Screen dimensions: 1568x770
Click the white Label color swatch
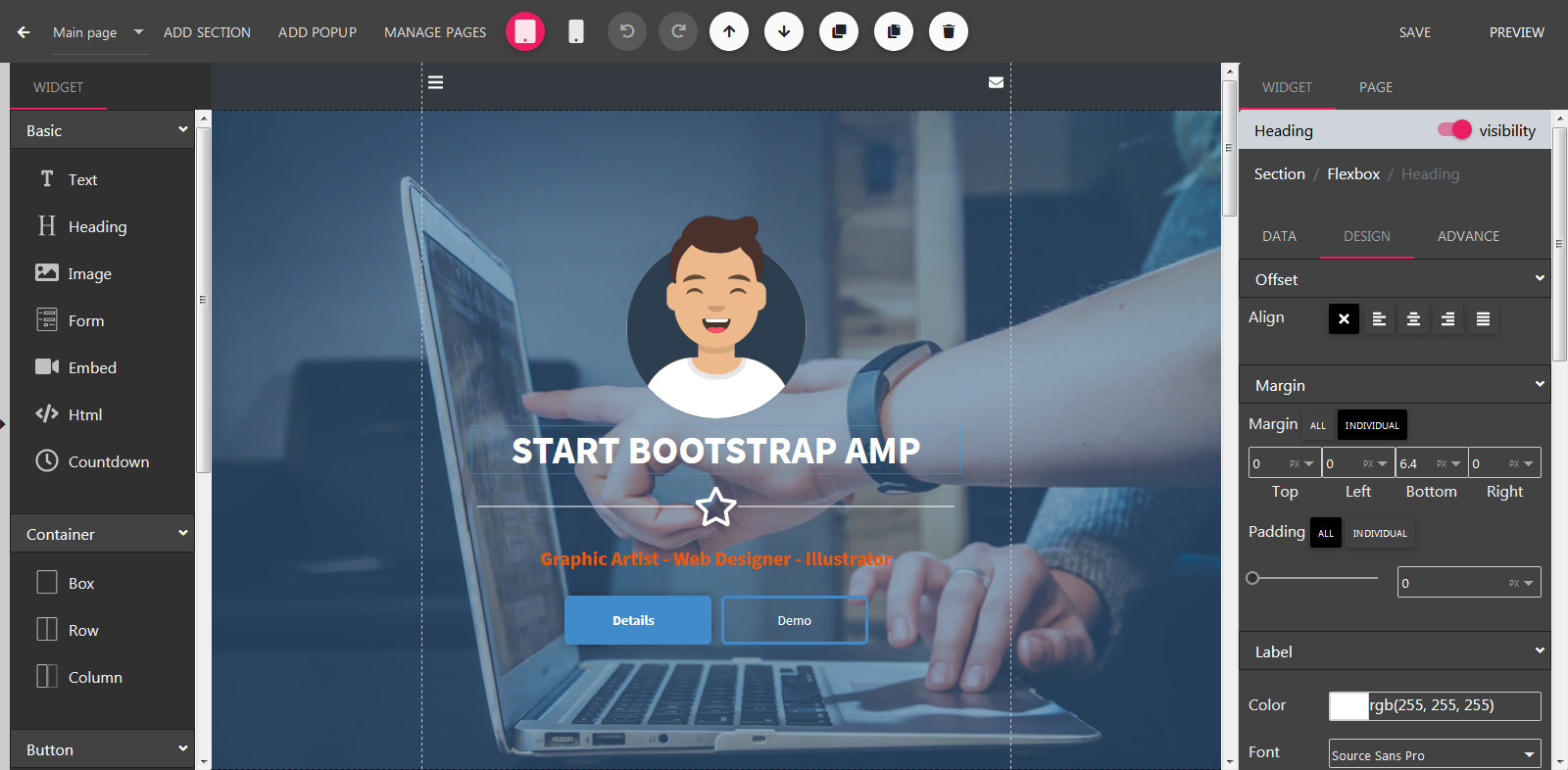(x=1348, y=705)
